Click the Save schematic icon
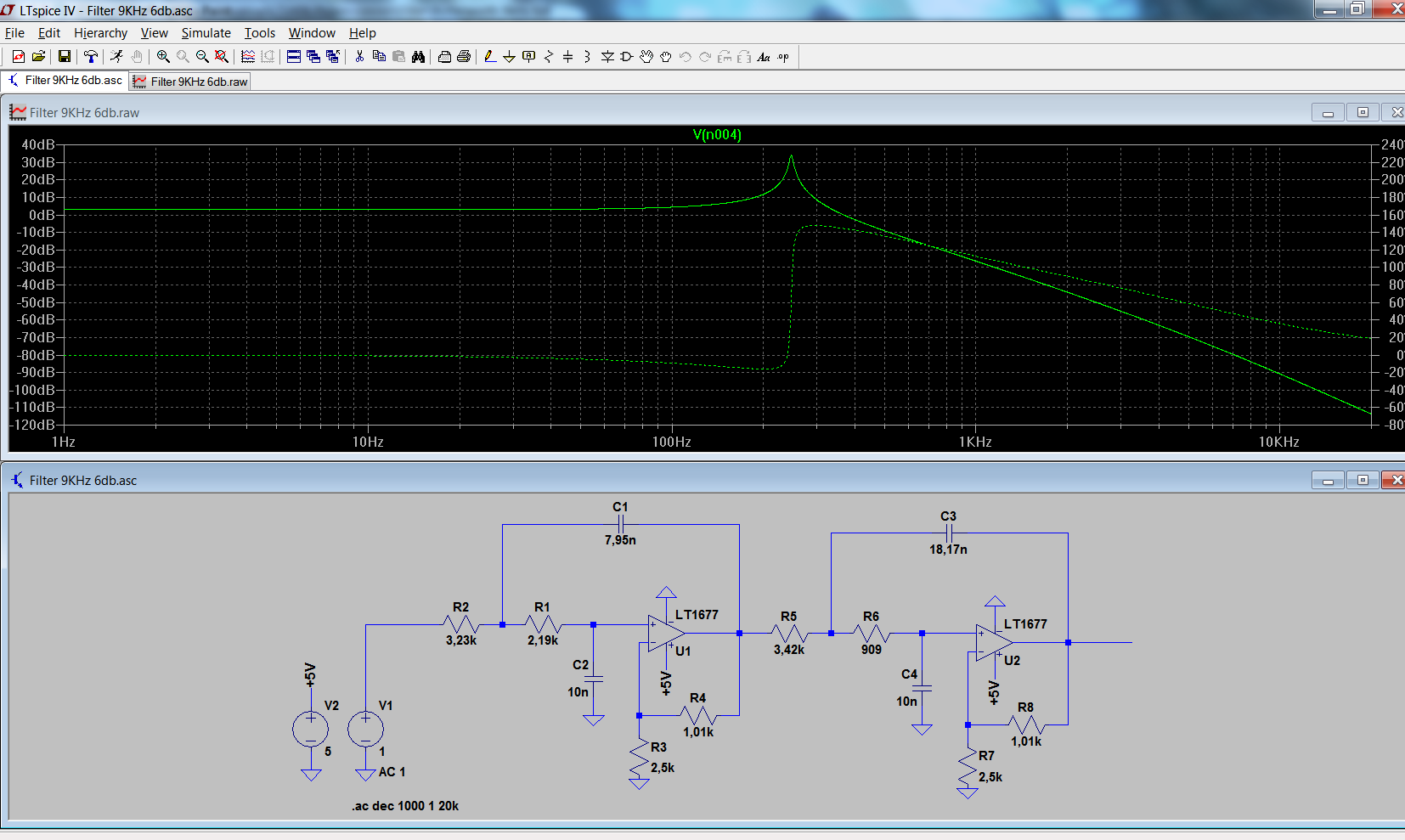This screenshot has height=840, width=1405. click(x=64, y=57)
